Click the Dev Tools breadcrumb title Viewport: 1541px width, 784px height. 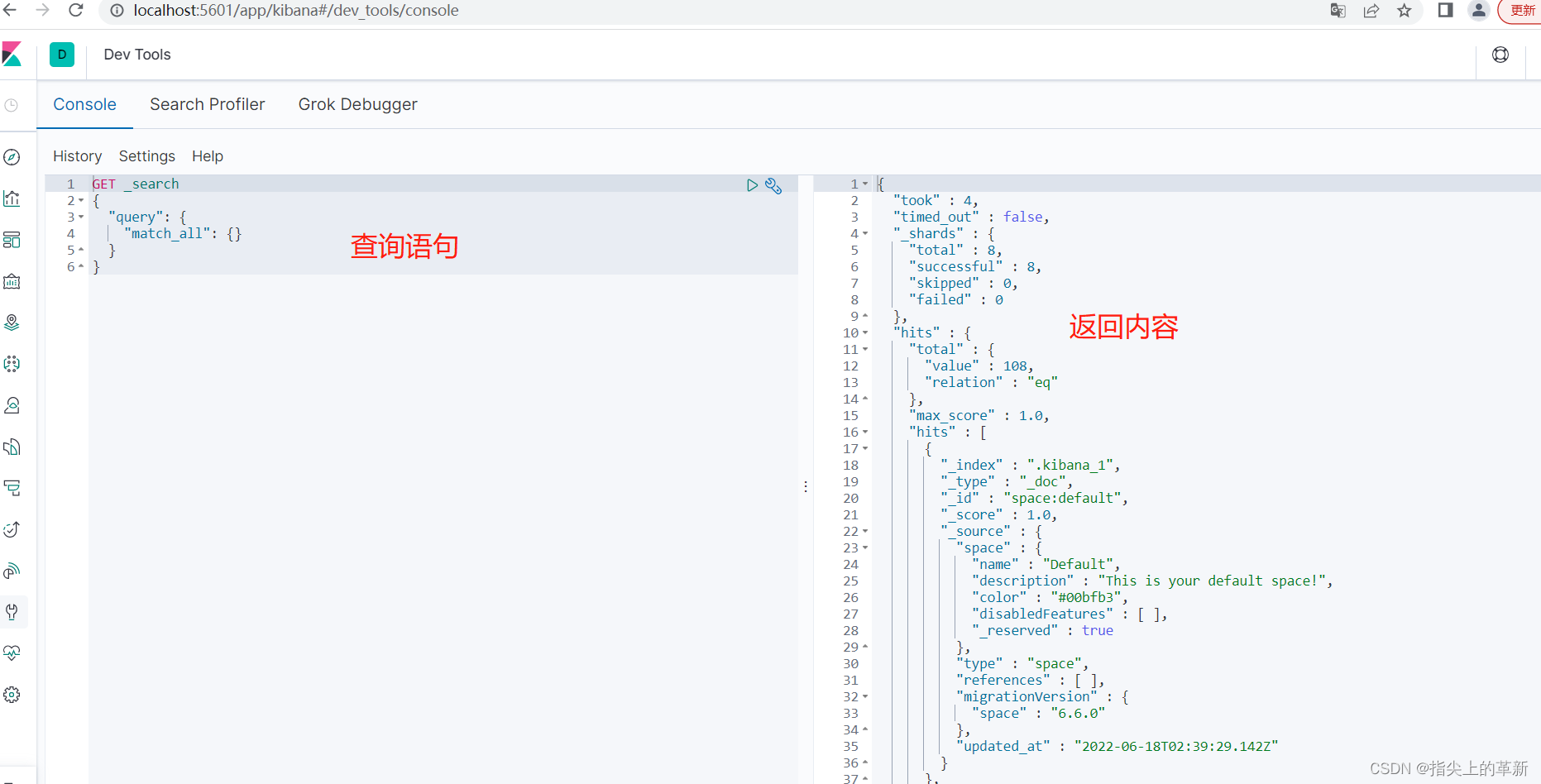137,55
